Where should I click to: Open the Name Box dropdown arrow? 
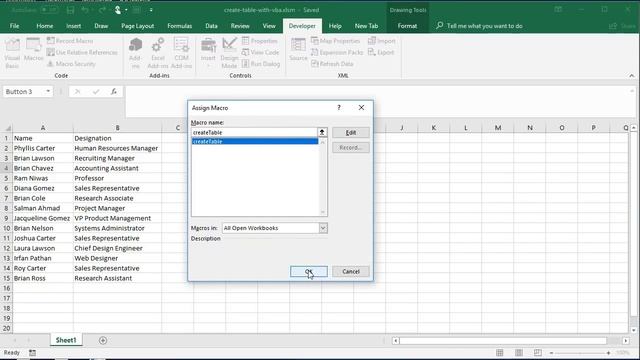48,91
